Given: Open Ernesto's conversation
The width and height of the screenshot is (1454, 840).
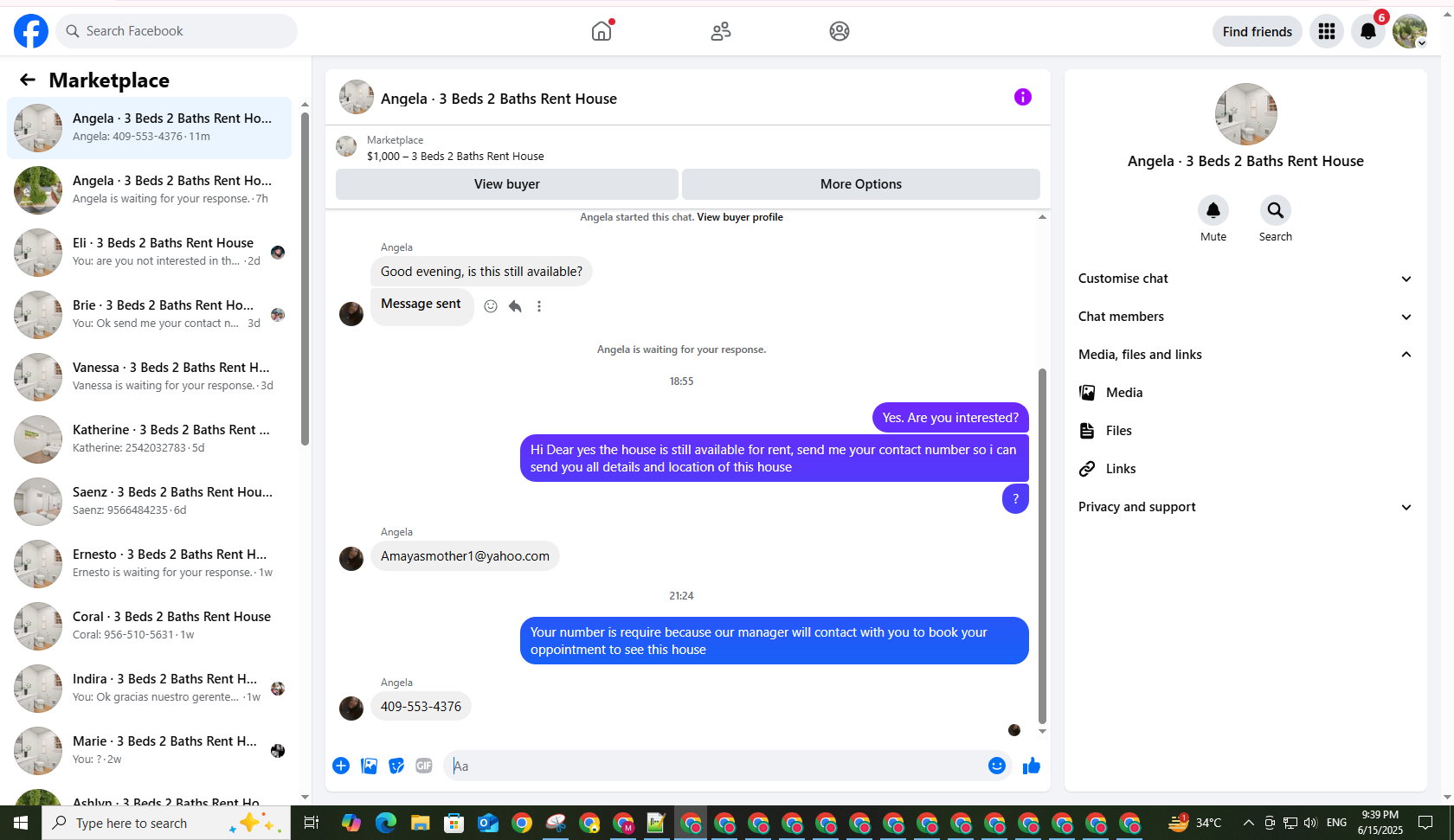Looking at the screenshot, I should point(150,564).
